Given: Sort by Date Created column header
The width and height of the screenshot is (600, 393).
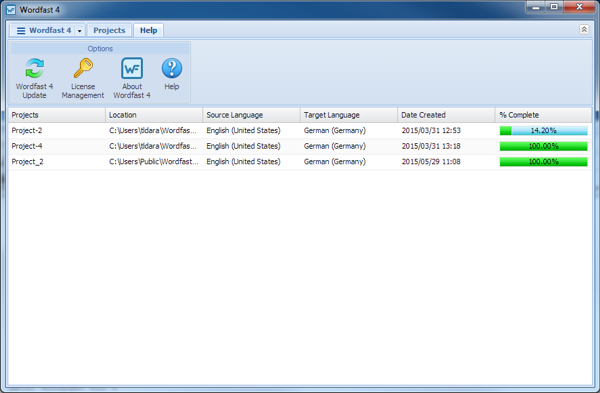Looking at the screenshot, I should pyautogui.click(x=446, y=115).
